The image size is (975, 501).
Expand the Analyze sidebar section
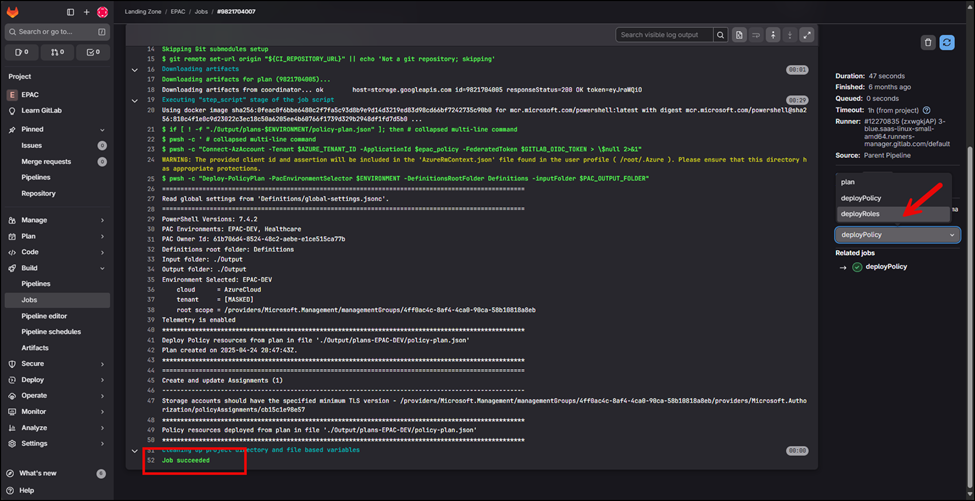[x=57, y=428]
